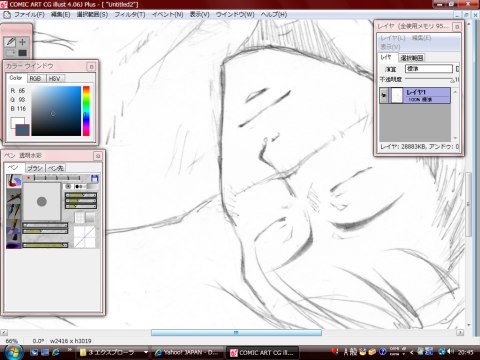Select the move cross tool in the toolbox
The width and height of the screenshot is (480, 360).
point(22,42)
